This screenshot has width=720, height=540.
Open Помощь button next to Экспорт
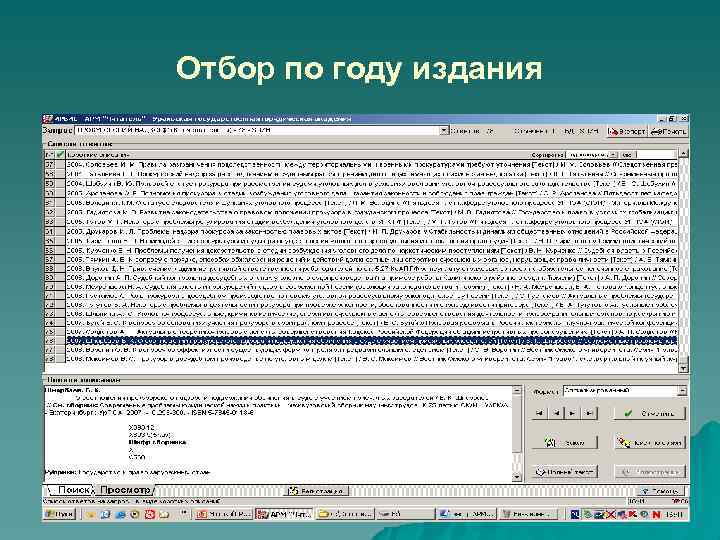(668, 131)
